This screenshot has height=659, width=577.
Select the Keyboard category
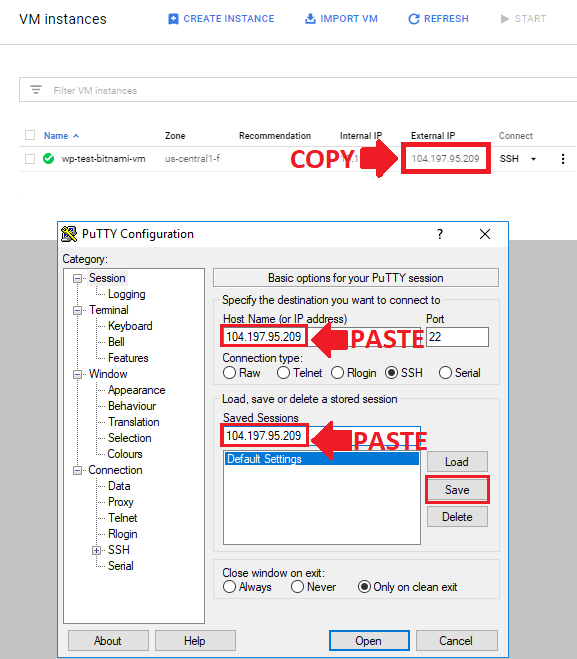pyautogui.click(x=130, y=326)
